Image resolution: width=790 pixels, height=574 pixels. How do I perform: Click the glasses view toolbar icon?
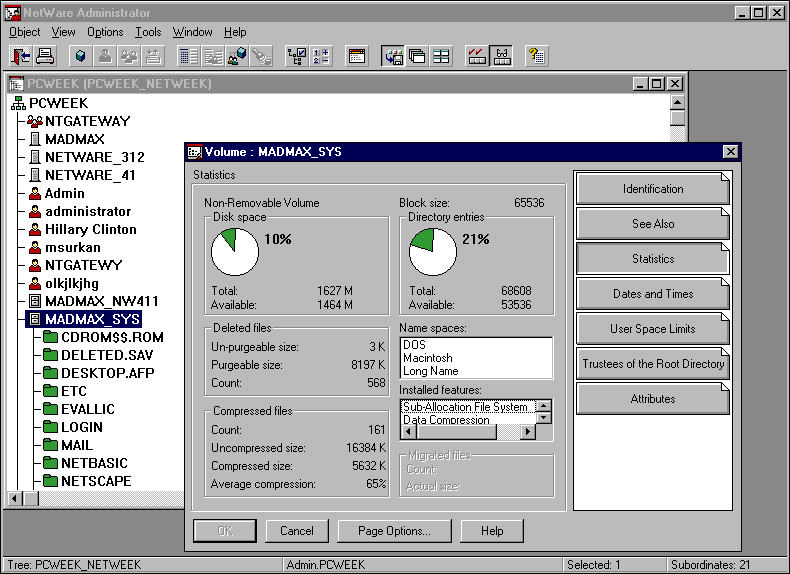click(x=501, y=56)
